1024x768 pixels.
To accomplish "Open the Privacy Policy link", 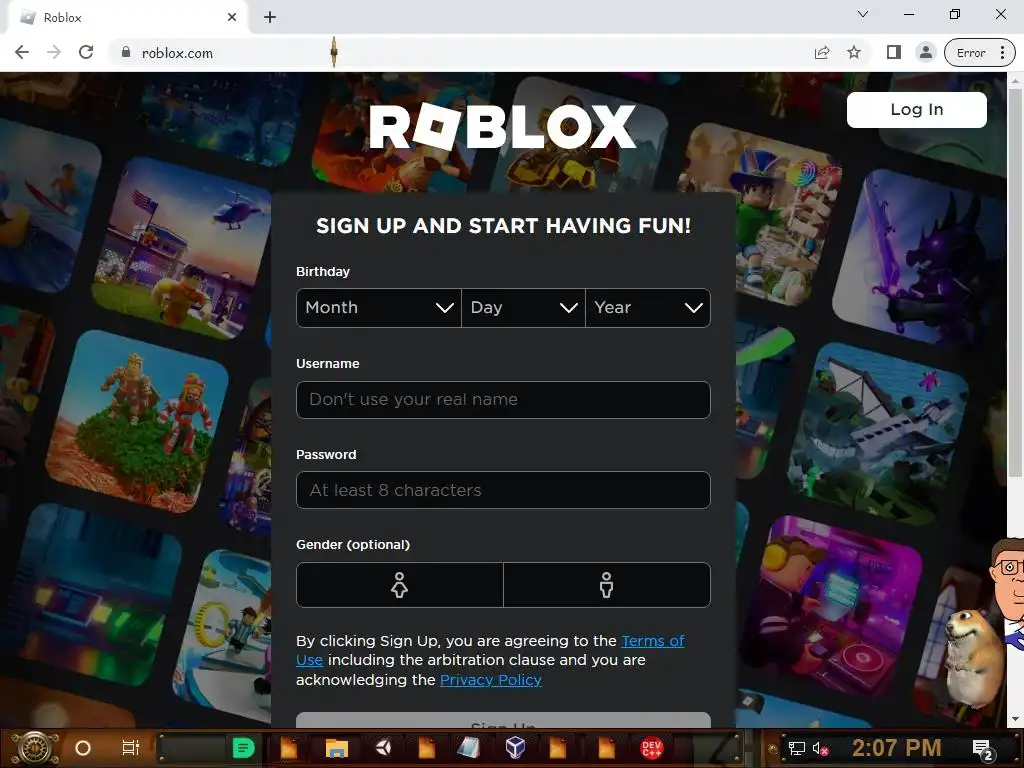I will coord(490,680).
